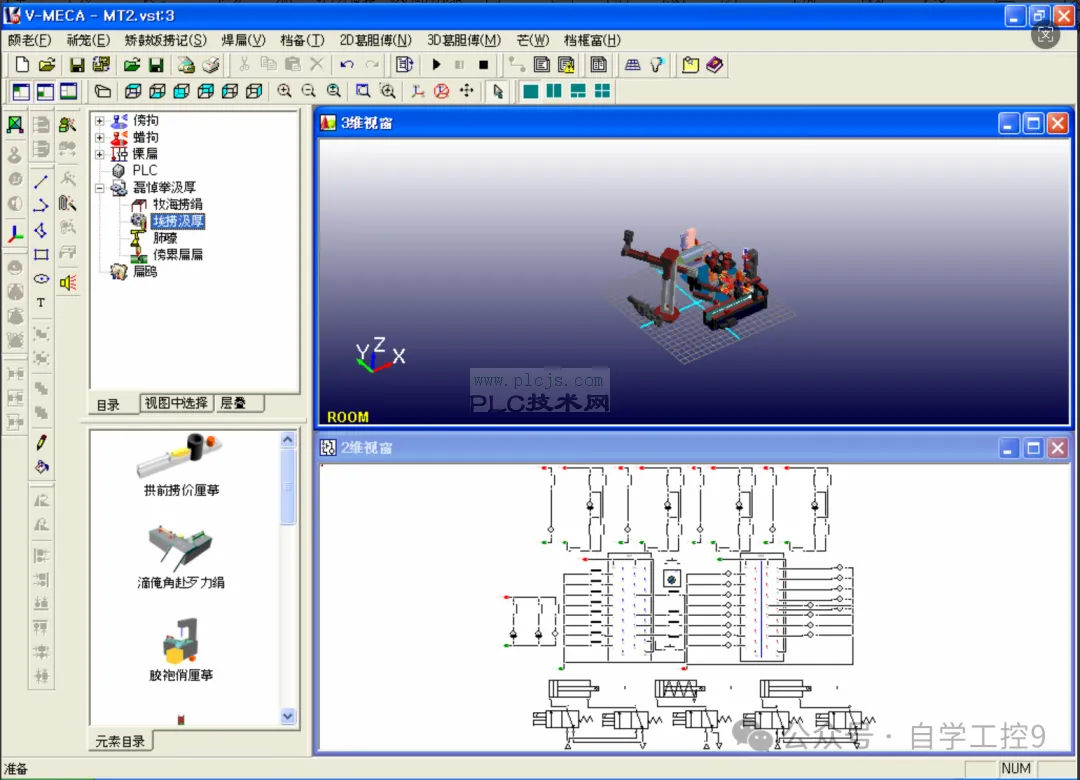1080x780 pixels.
Task: Select the arrow pointer tool
Action: [x=498, y=91]
